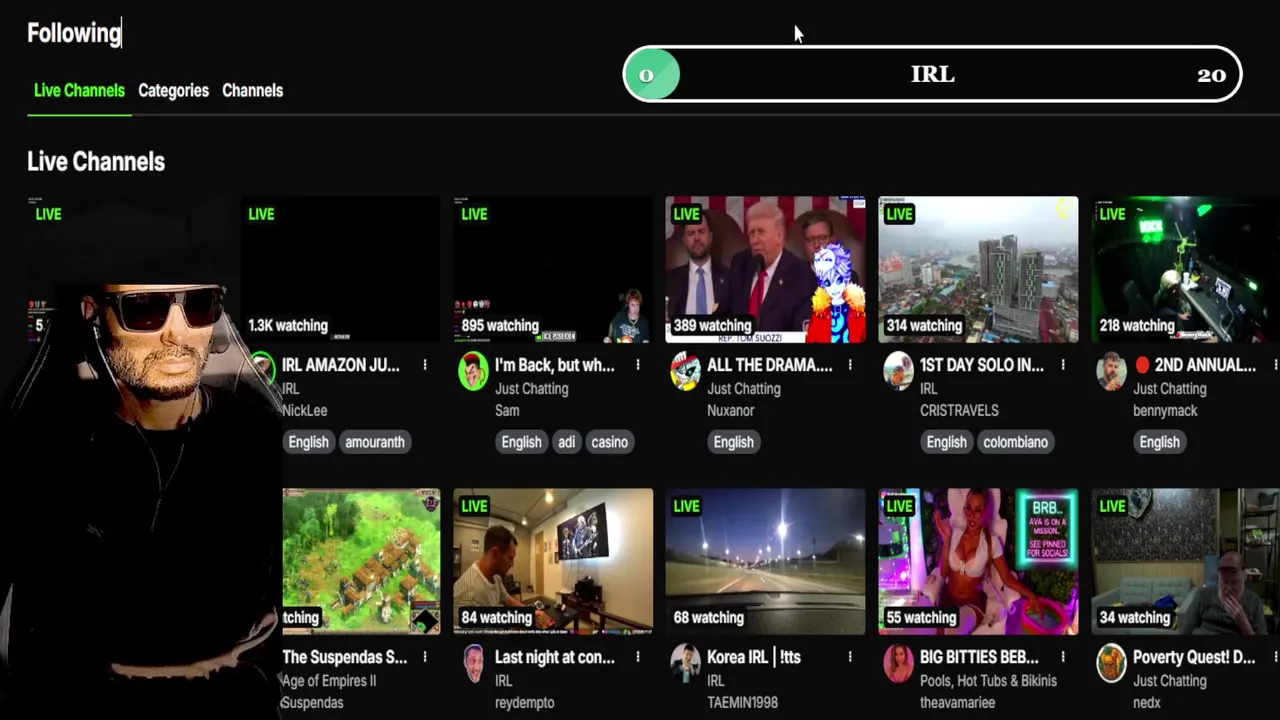Select the amouranth tag
The height and width of the screenshot is (720, 1280).
click(375, 442)
